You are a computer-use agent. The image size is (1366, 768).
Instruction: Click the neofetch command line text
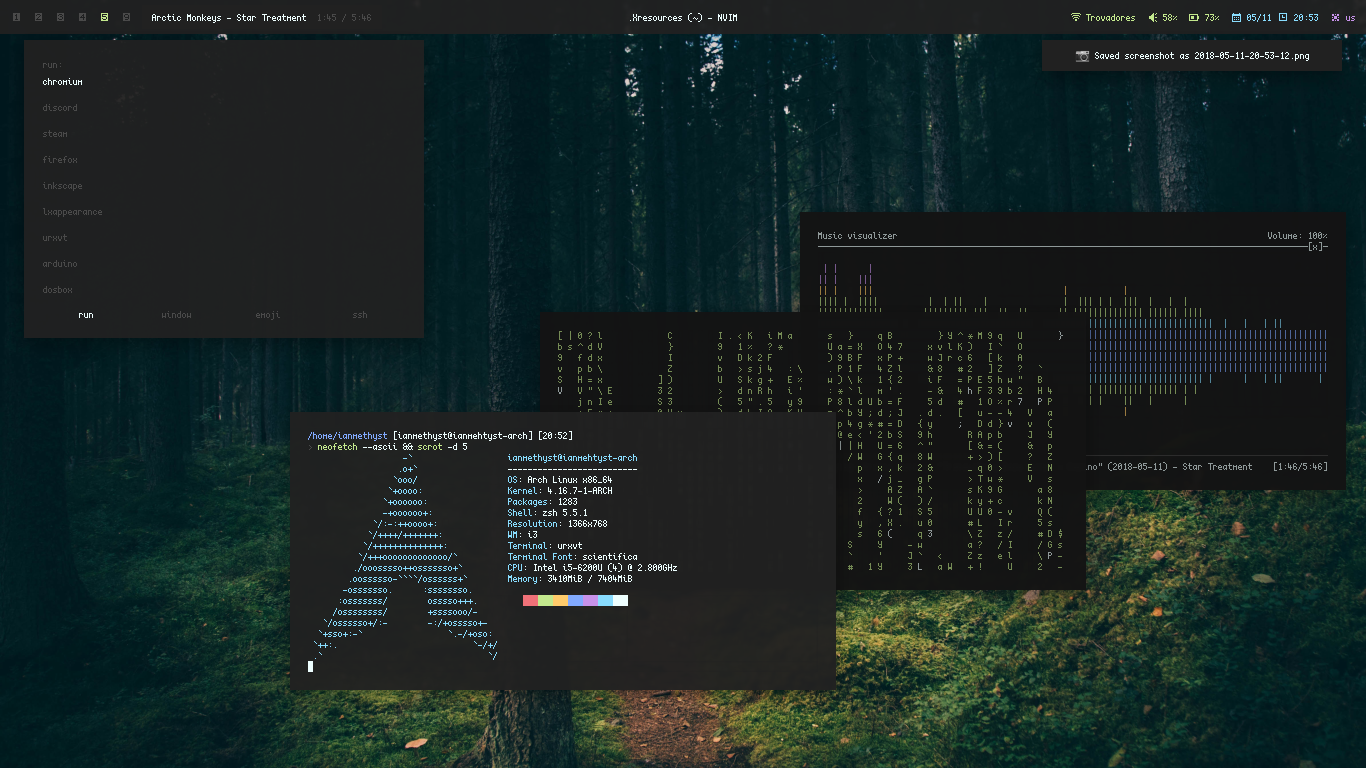pos(392,447)
